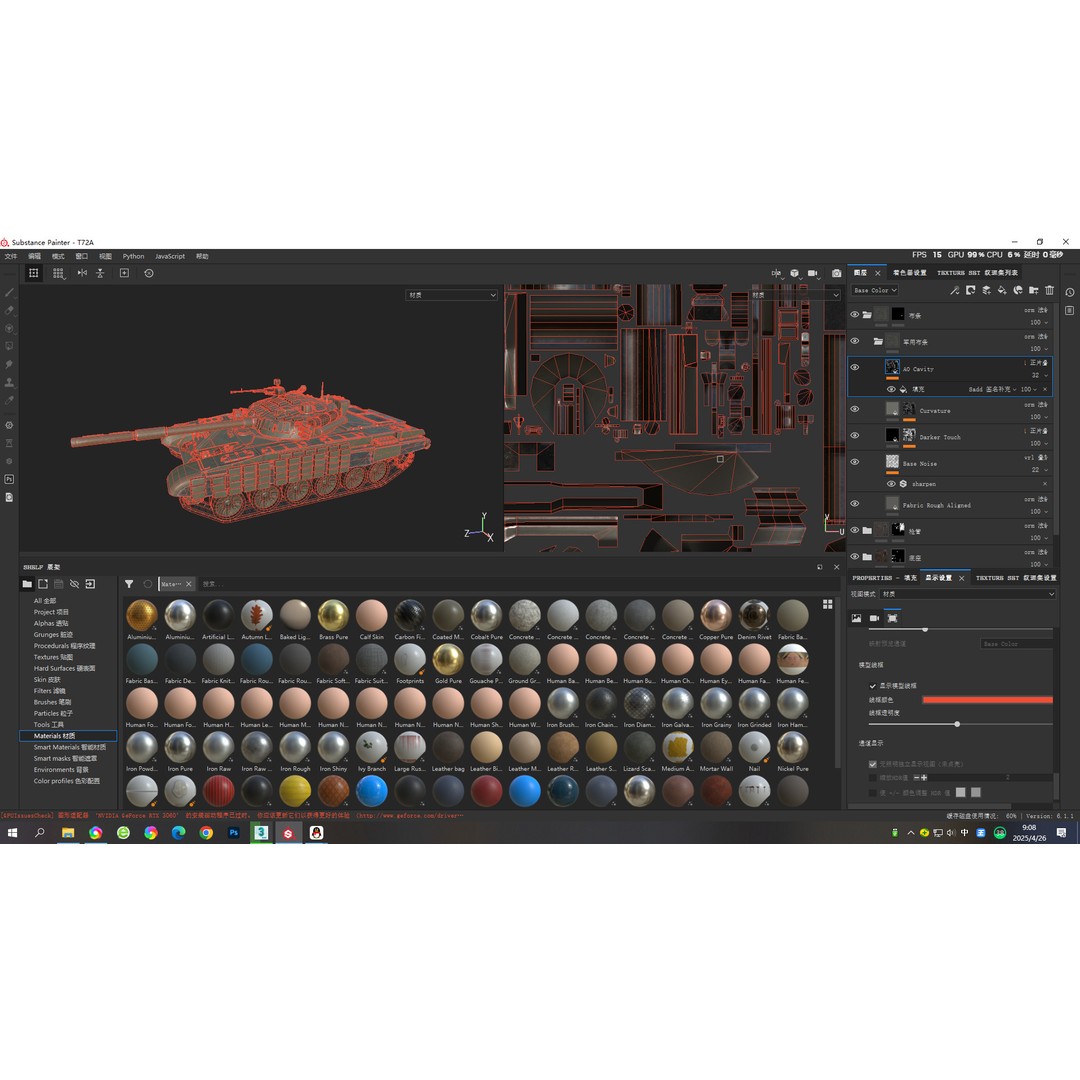The image size is (1080, 1080).
Task: Create a new folder group in layers
Action: point(1034,291)
